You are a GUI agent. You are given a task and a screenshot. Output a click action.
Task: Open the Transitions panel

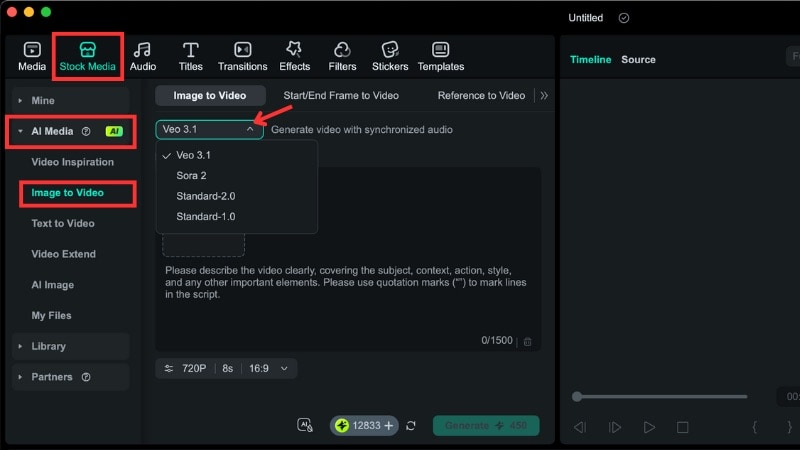(x=242, y=56)
